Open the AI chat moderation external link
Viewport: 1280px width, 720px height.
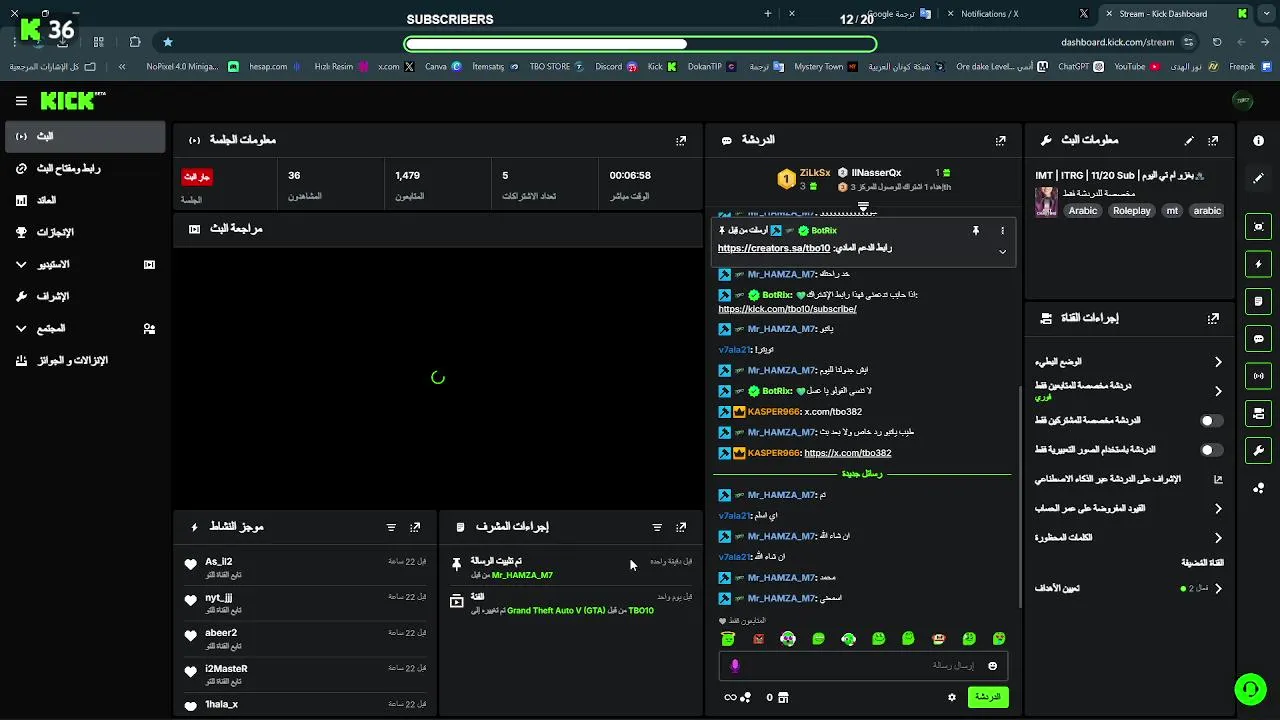point(1217,479)
